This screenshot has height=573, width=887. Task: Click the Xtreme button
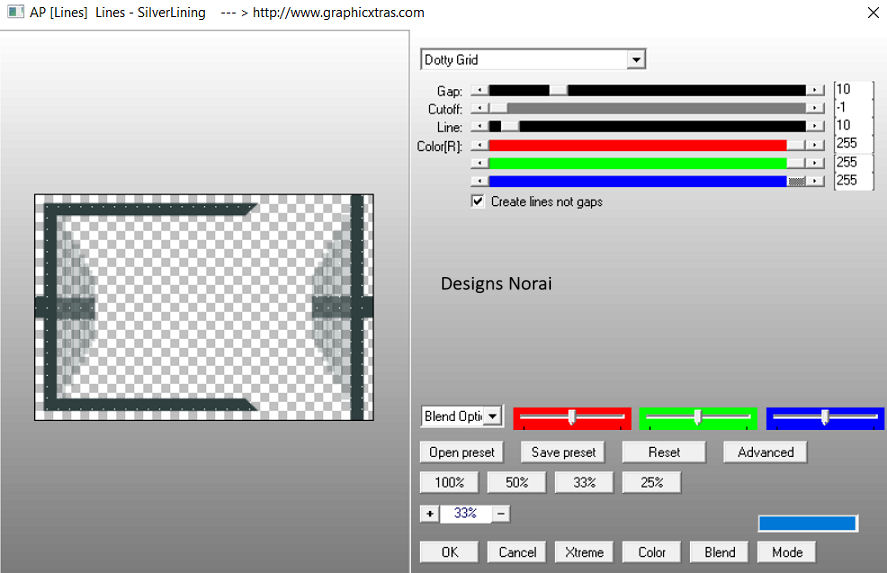tap(584, 552)
